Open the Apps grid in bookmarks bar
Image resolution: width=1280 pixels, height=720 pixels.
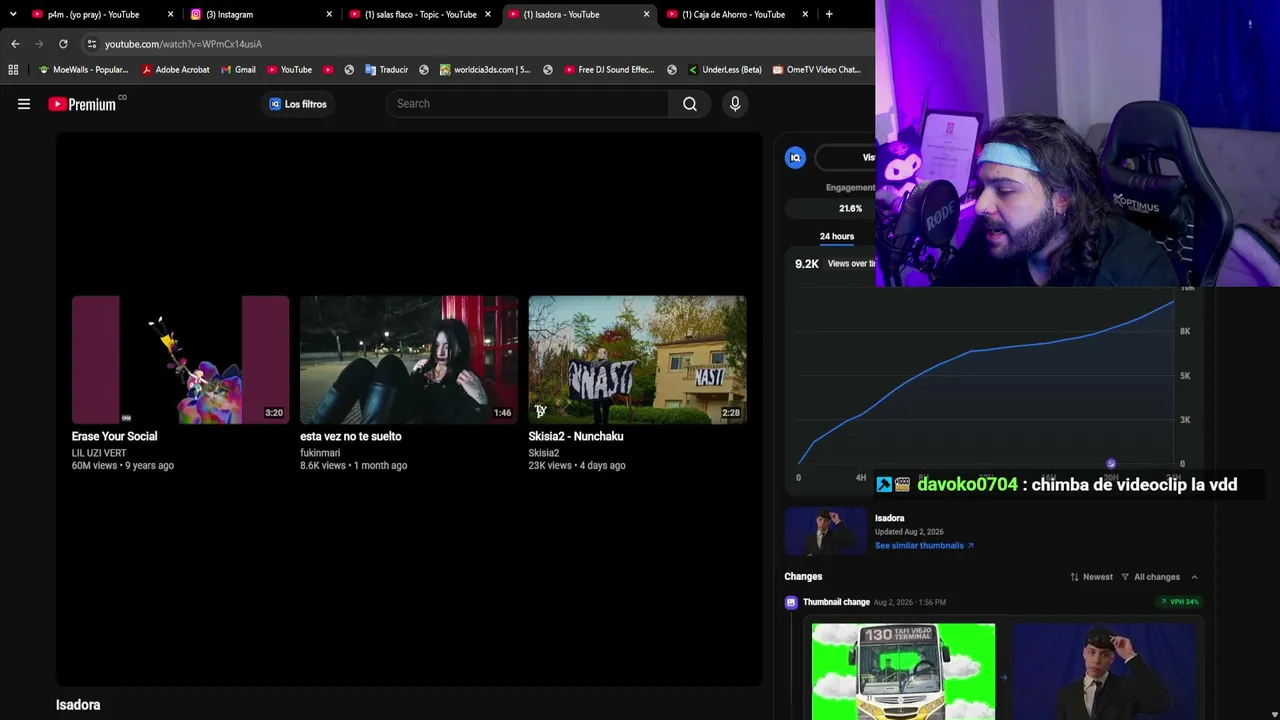(13, 70)
